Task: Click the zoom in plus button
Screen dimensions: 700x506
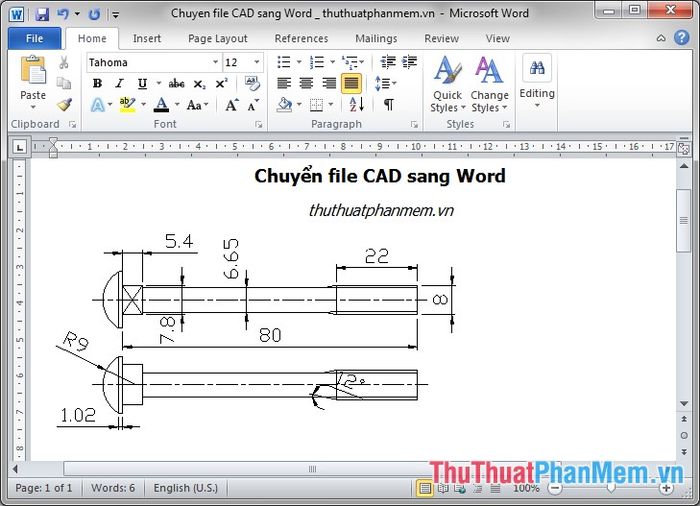Action: [666, 488]
